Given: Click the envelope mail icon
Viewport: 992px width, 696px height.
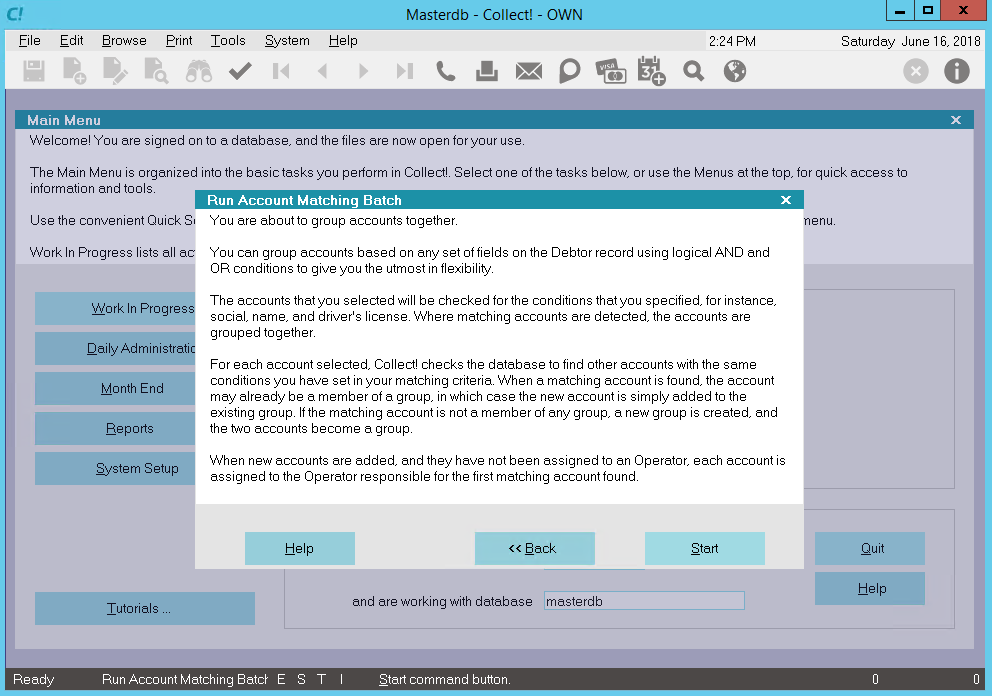Looking at the screenshot, I should coord(528,71).
